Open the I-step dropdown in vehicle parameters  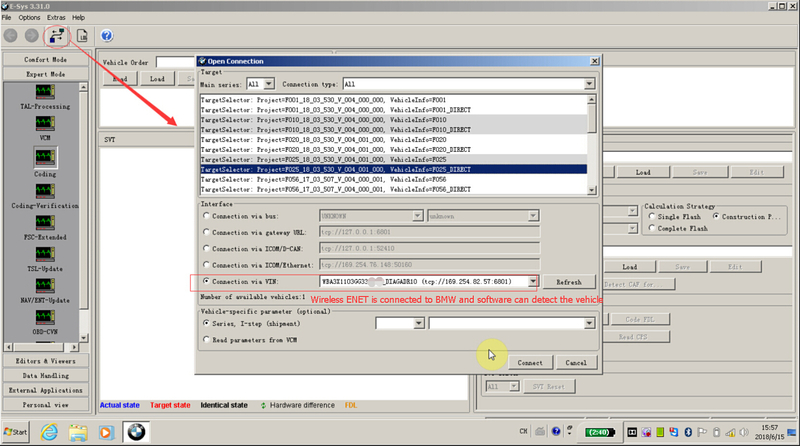pyautogui.click(x=589, y=323)
